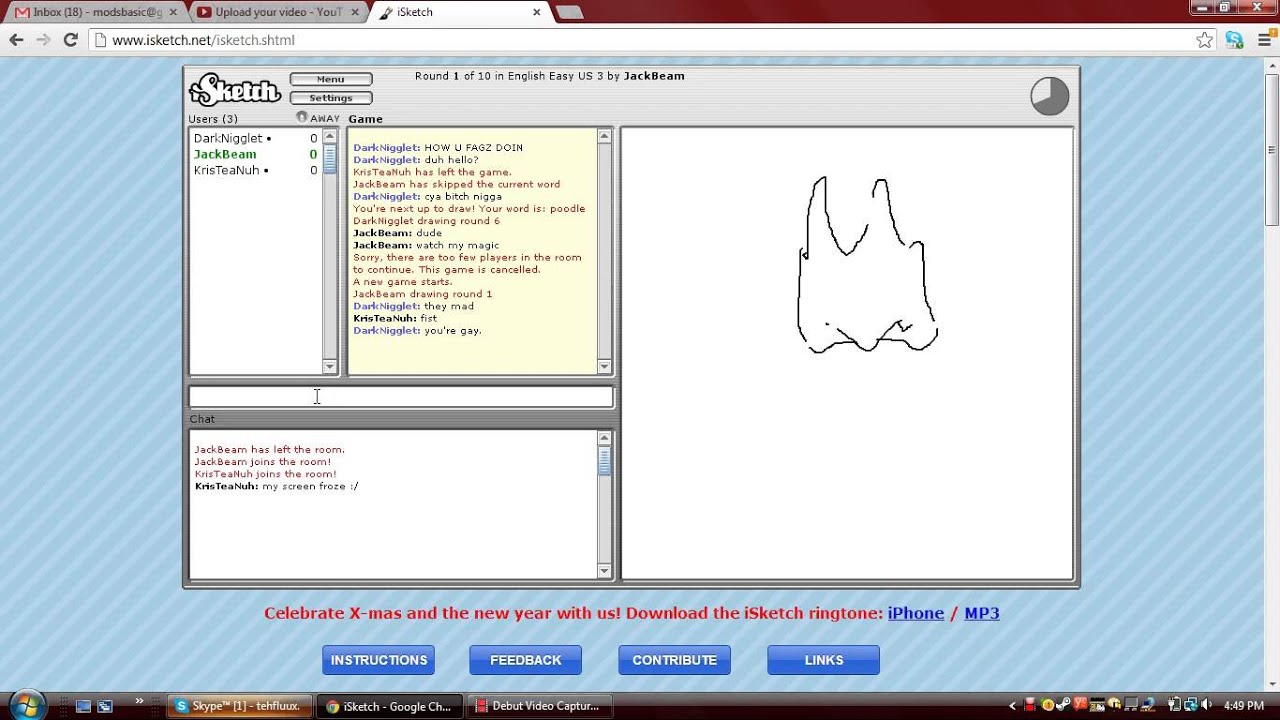Click the game log scroll up arrow
1280x720 pixels.
pyautogui.click(x=604, y=137)
